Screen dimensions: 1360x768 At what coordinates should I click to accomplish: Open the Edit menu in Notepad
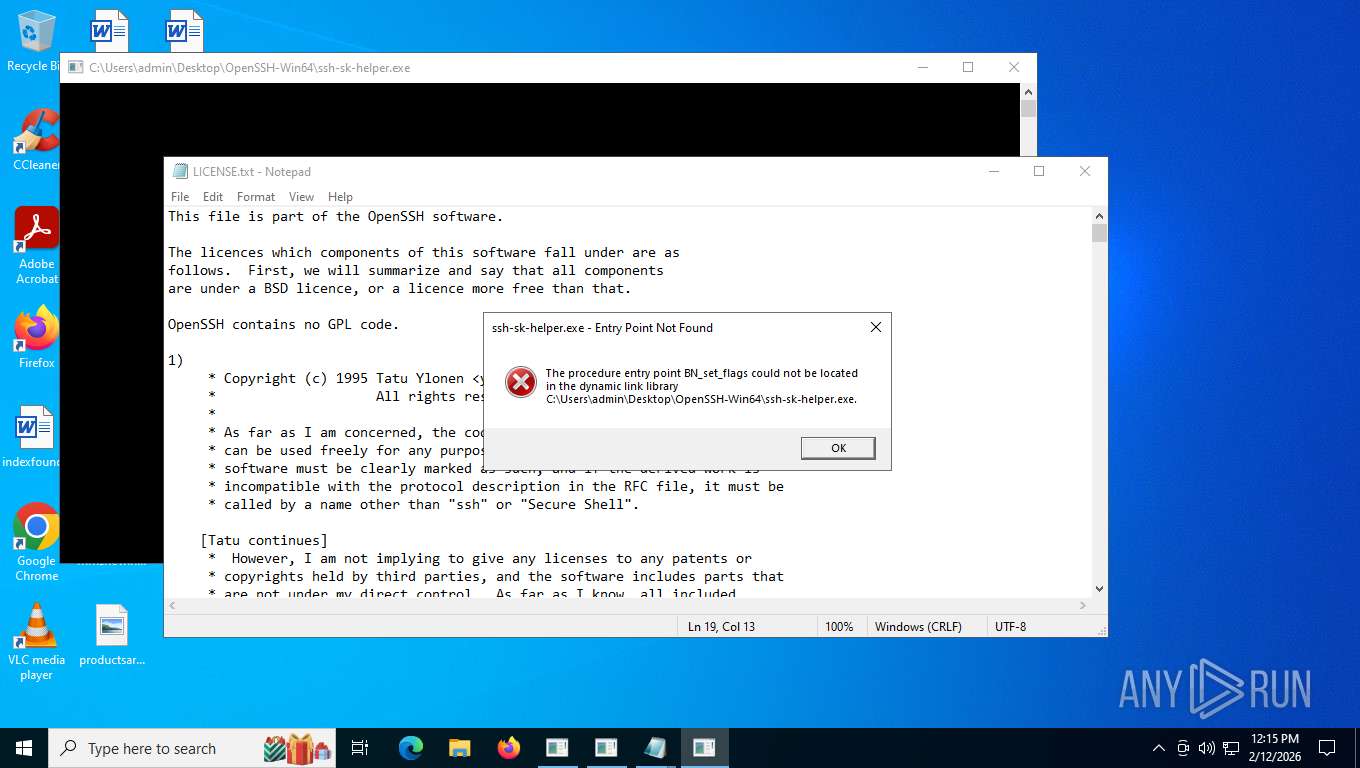[213, 197]
